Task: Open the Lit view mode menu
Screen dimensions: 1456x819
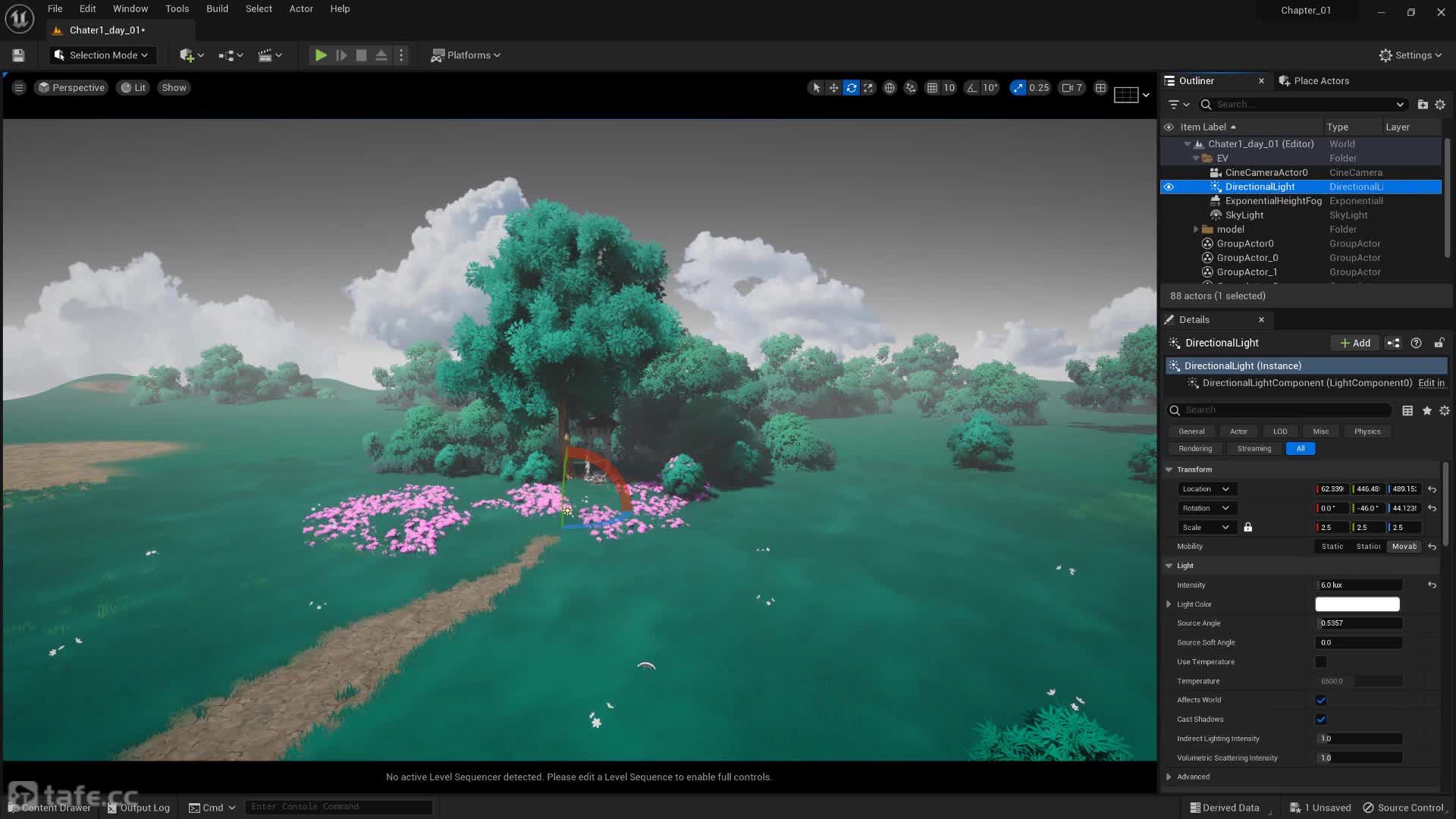Action: (133, 88)
